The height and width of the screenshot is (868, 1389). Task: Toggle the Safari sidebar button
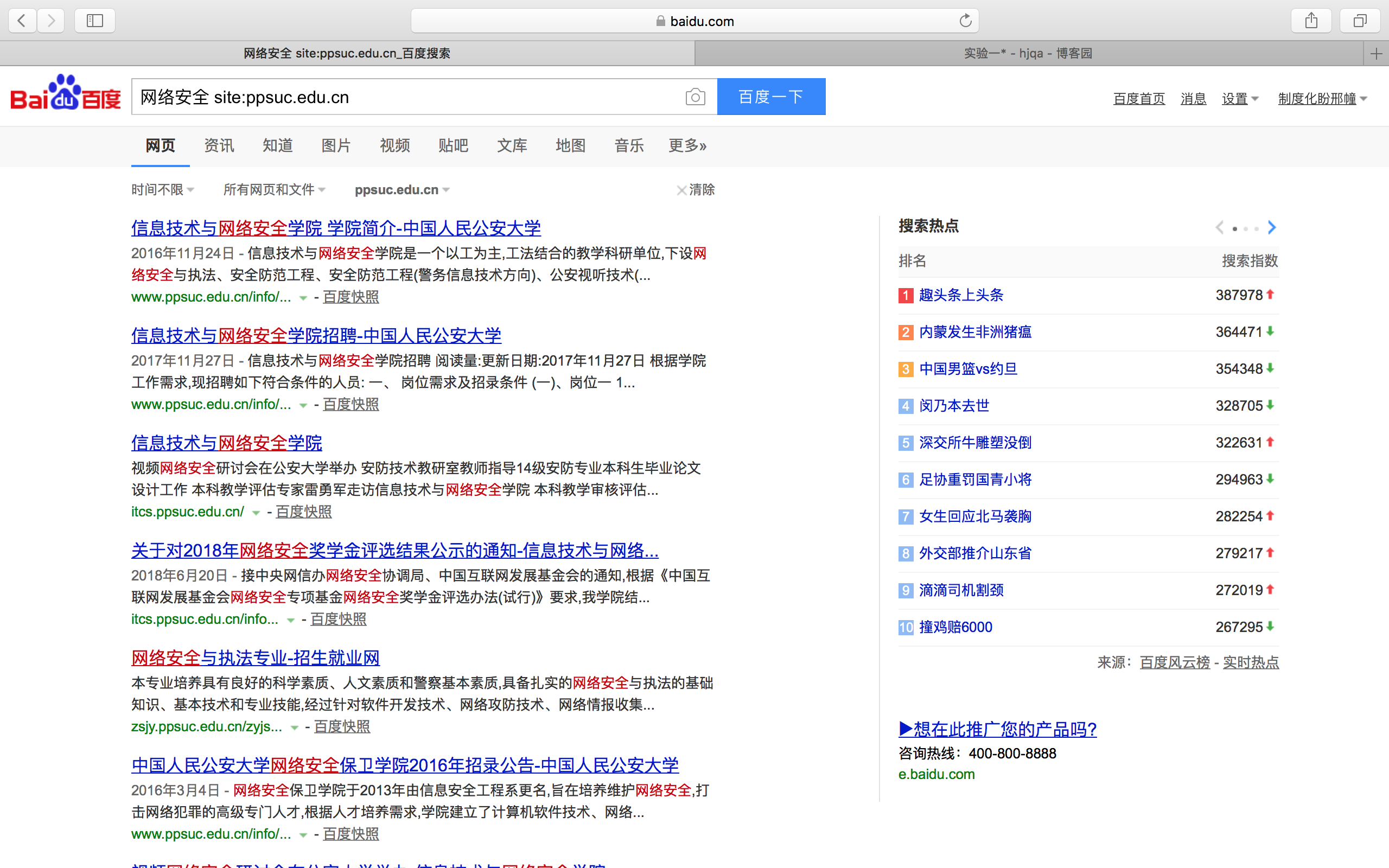(x=95, y=21)
